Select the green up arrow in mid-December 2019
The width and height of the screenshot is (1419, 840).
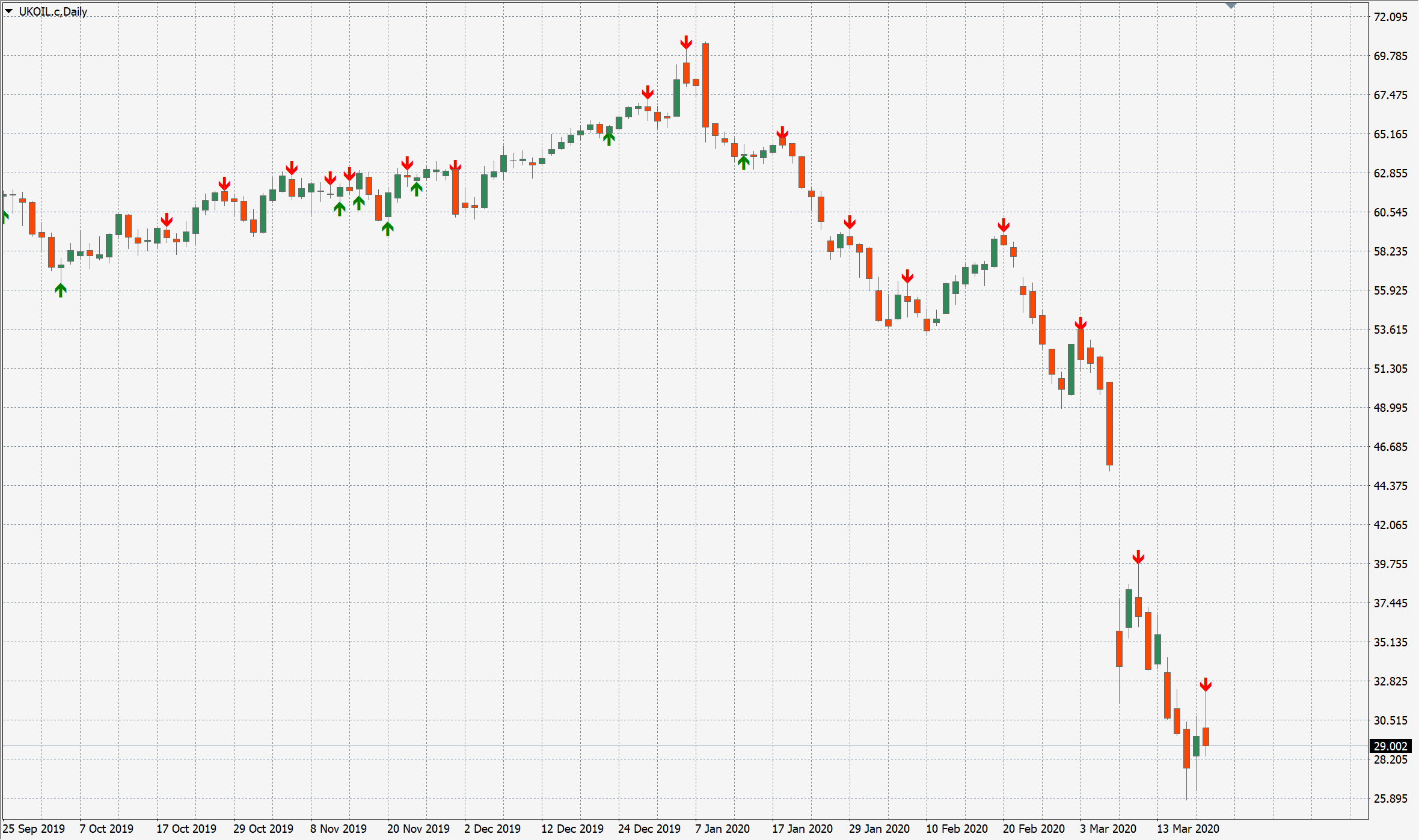click(x=609, y=139)
